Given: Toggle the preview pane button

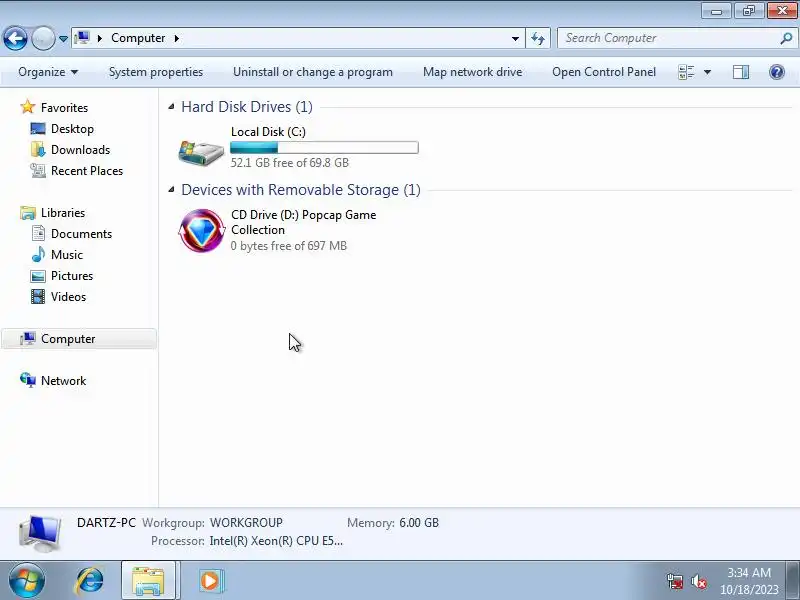Looking at the screenshot, I should [x=740, y=72].
